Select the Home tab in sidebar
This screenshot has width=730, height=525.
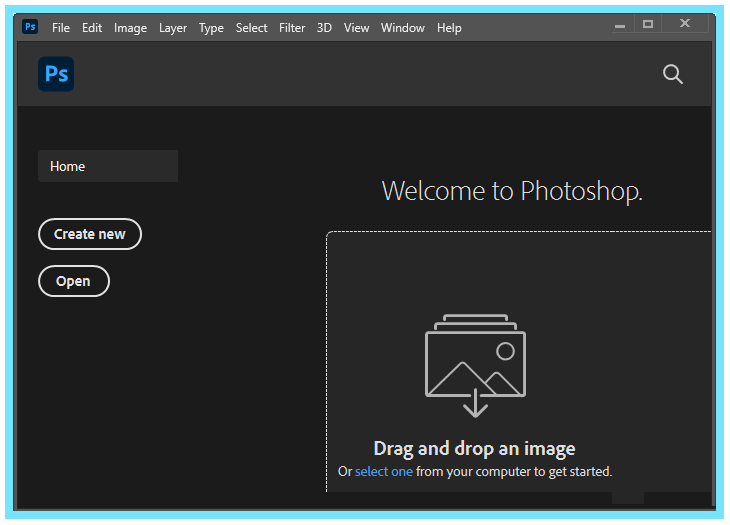[108, 166]
